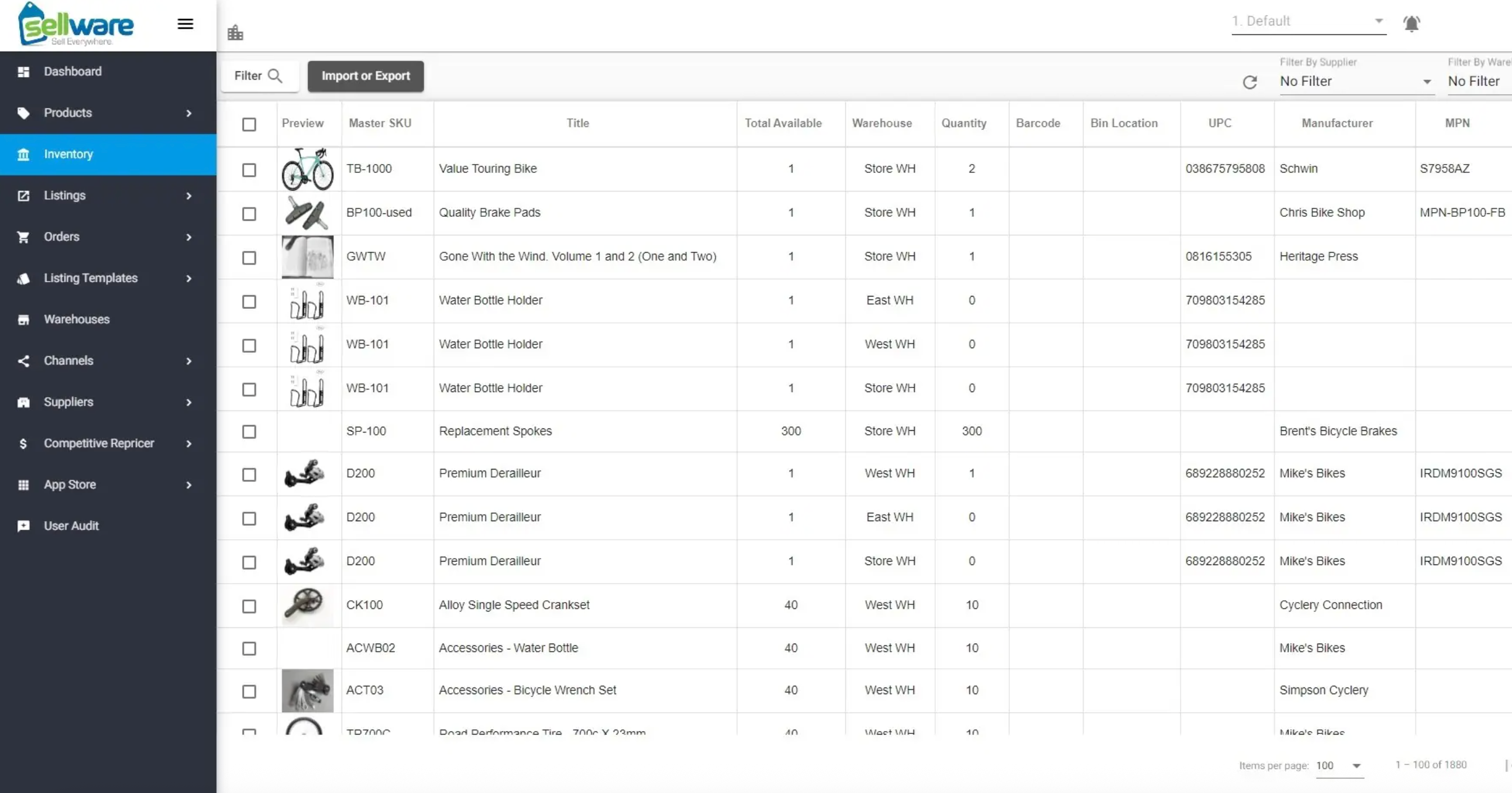Click the Competitive Repricer dollar icon
Viewport: 1512px width, 793px height.
[24, 443]
